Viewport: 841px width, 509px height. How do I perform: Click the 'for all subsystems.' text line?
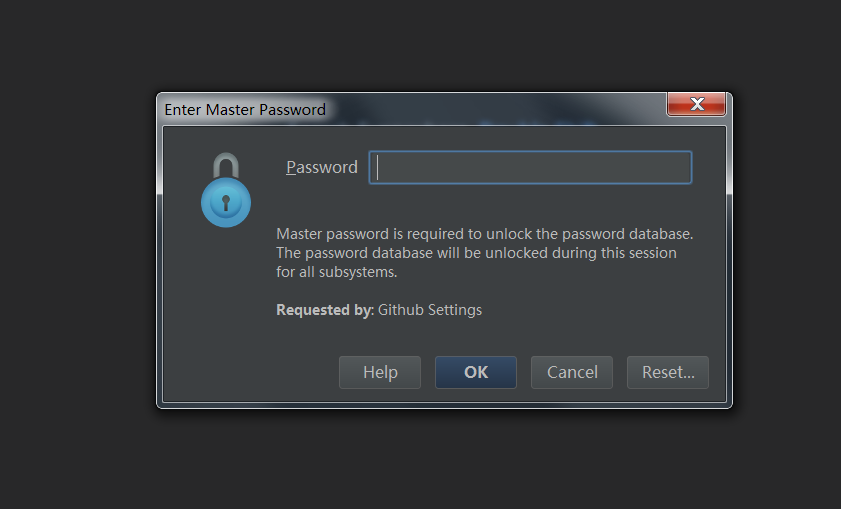click(337, 272)
